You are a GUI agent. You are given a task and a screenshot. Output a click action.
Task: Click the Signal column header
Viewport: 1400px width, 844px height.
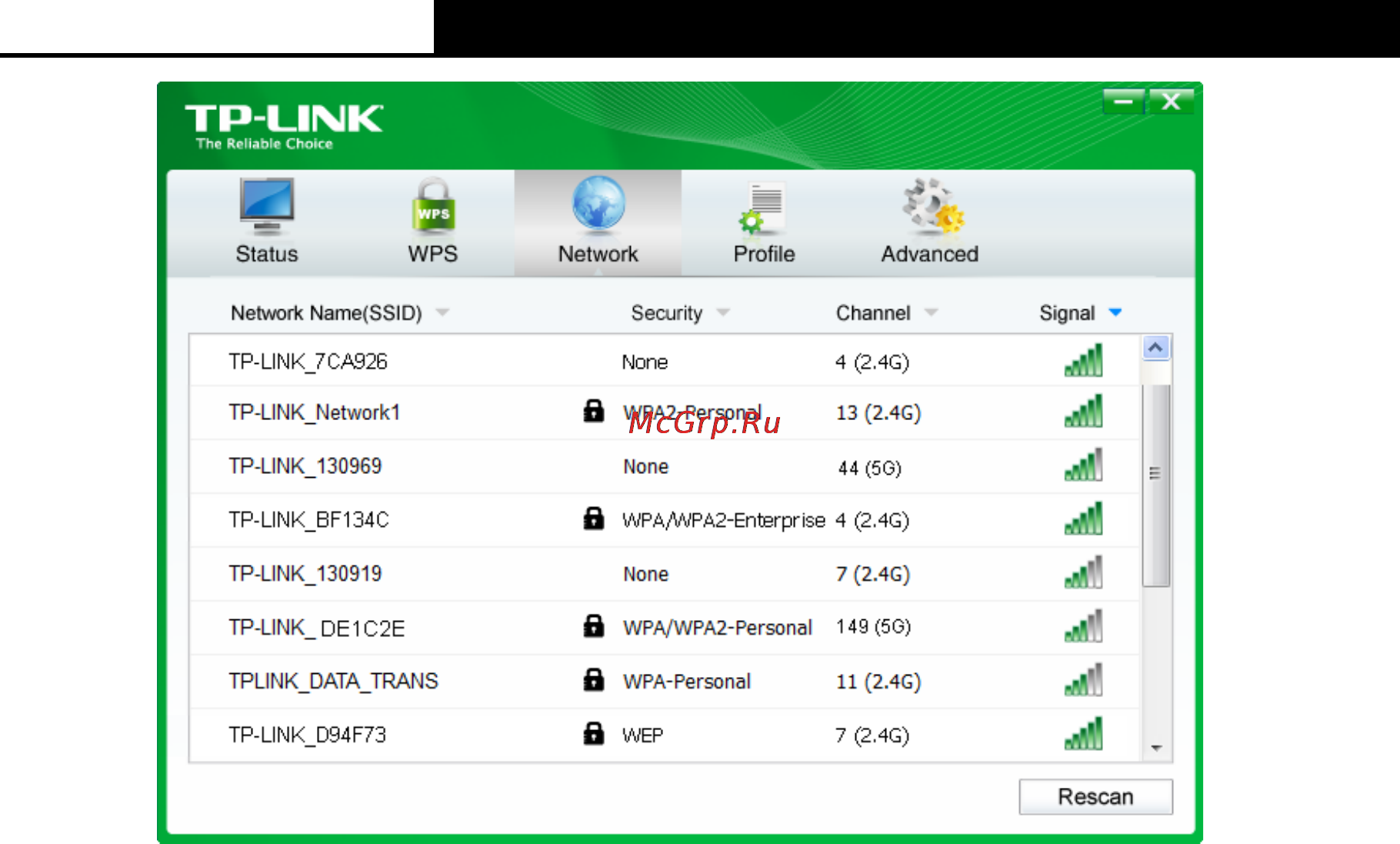point(1067,313)
